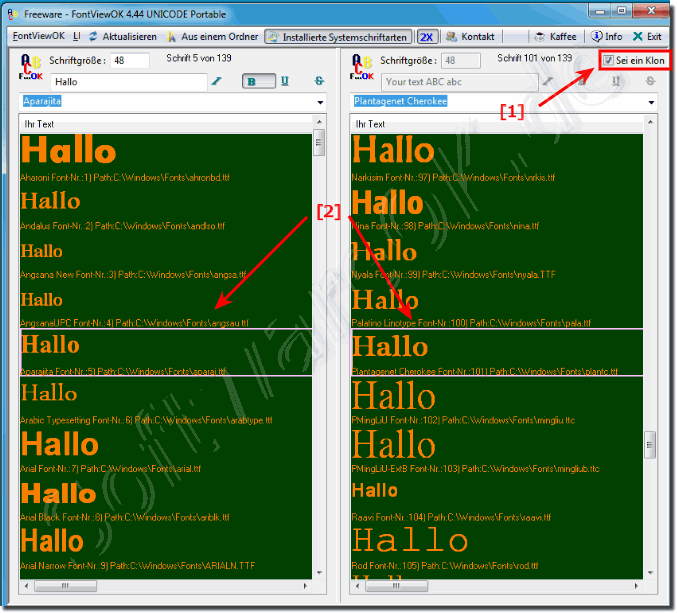Click the coffee cup icon
The height and width of the screenshot is (613, 677).
[x=539, y=37]
